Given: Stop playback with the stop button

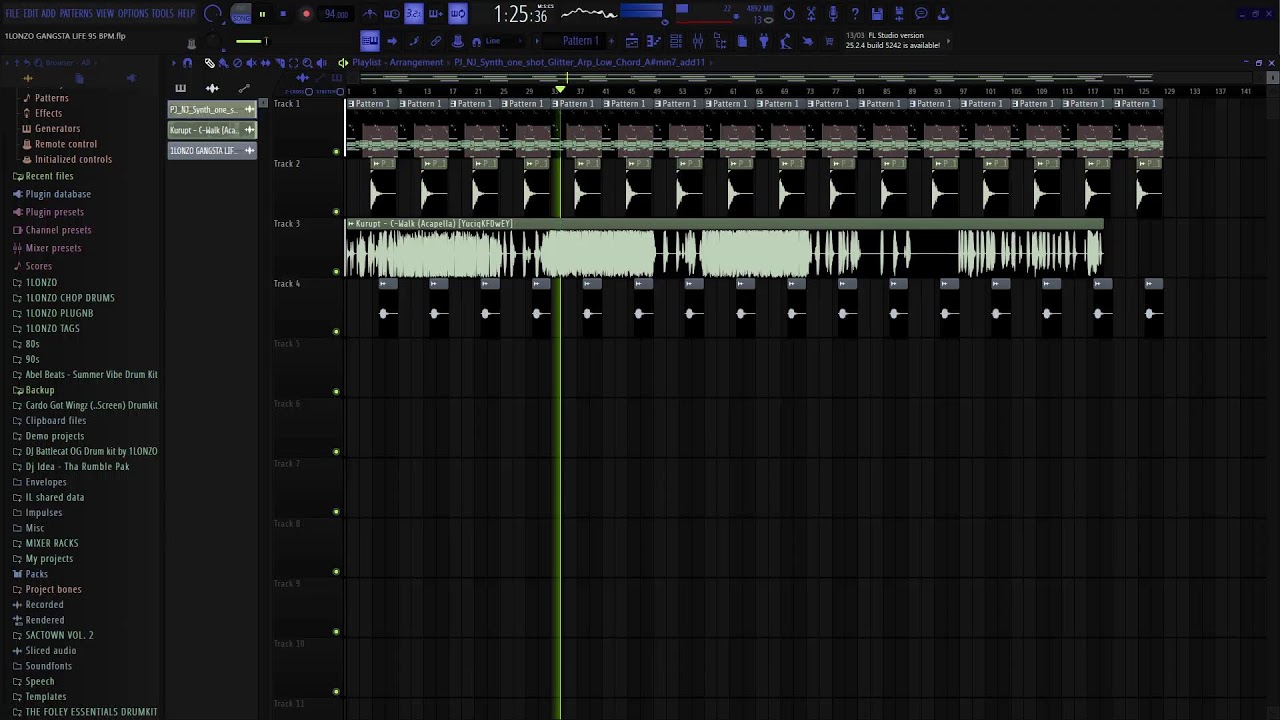Looking at the screenshot, I should click(x=283, y=14).
